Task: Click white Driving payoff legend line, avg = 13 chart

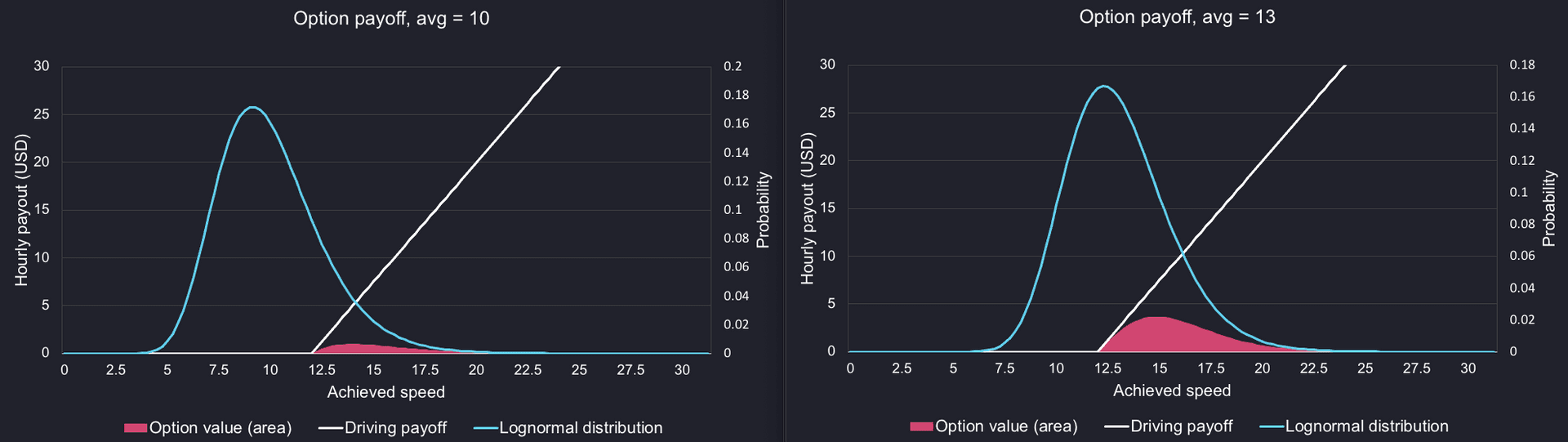Action: (x=1116, y=426)
